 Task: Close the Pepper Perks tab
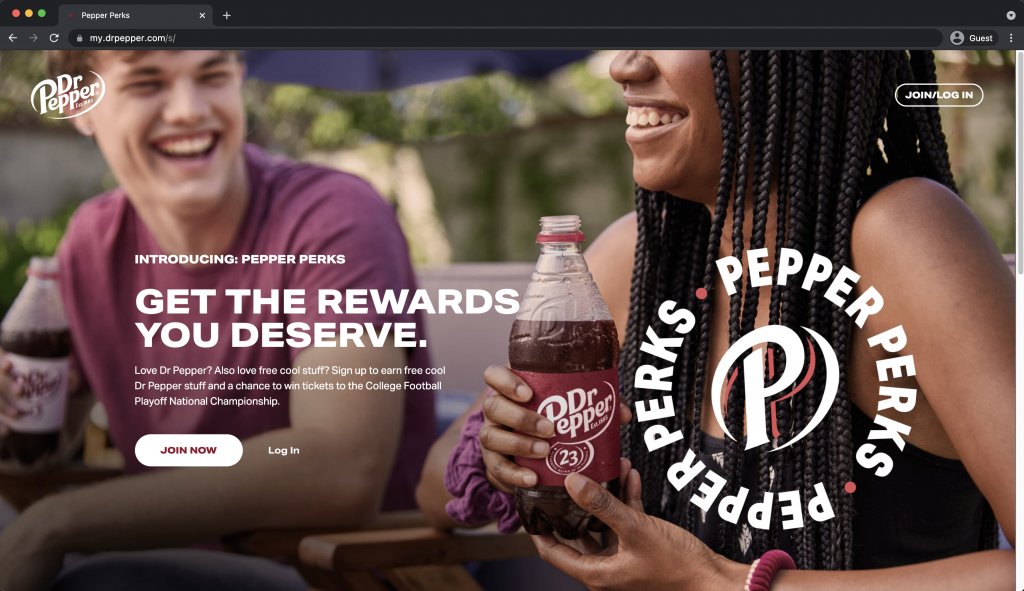click(x=202, y=15)
